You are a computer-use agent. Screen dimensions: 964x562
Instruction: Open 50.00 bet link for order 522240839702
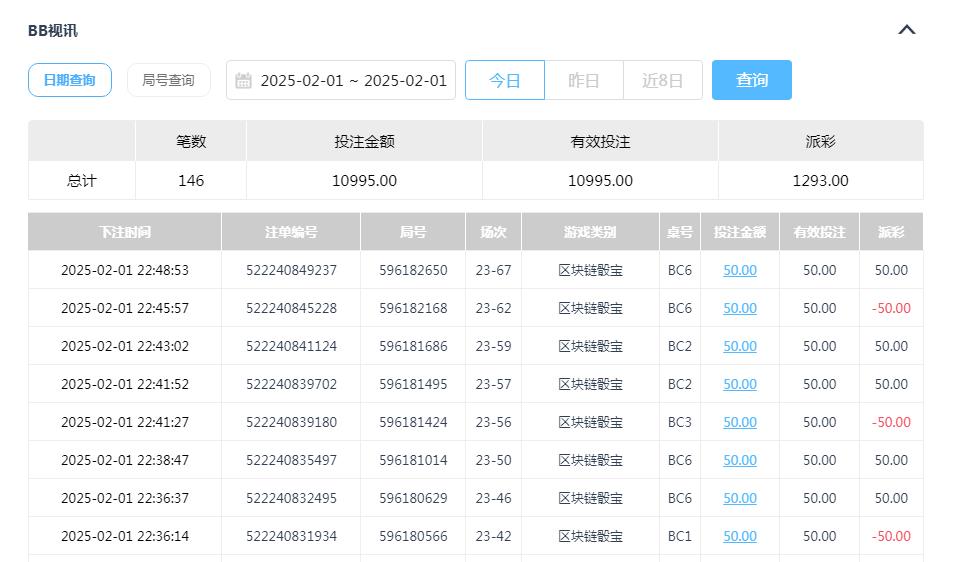pos(739,384)
